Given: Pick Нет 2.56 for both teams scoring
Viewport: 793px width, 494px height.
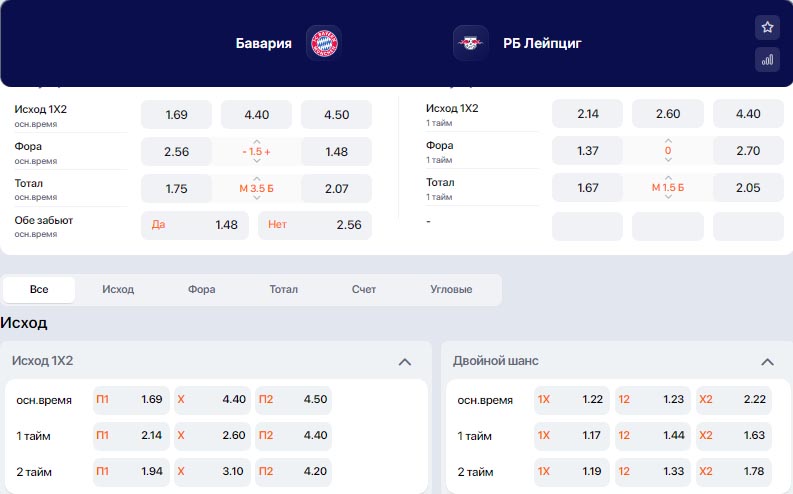Looking at the screenshot, I should 315,225.
